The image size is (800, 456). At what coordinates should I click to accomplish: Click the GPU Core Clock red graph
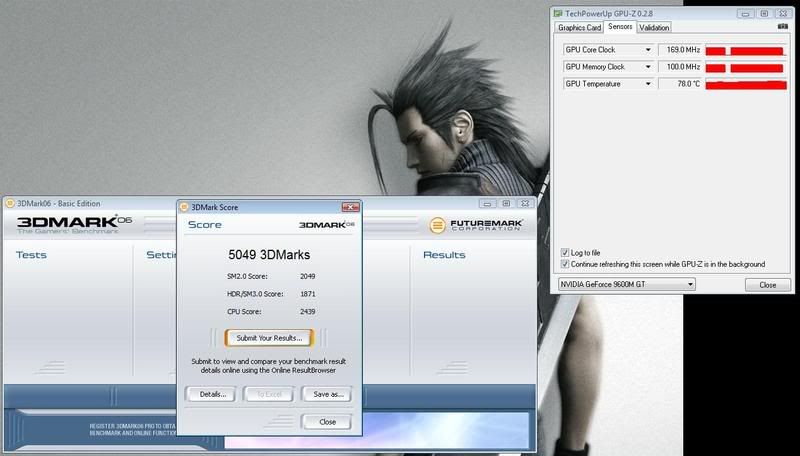click(x=746, y=50)
